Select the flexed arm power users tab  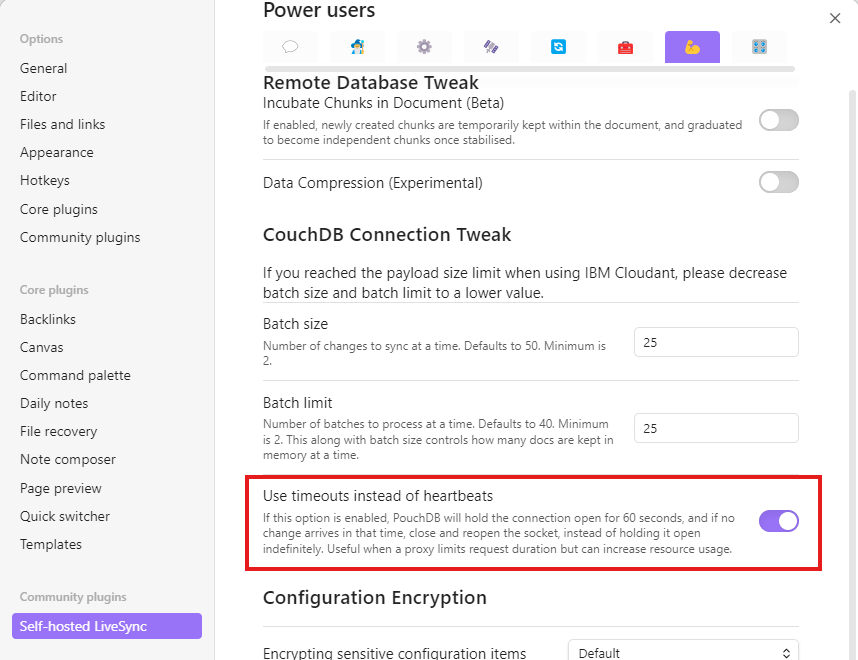[692, 47]
